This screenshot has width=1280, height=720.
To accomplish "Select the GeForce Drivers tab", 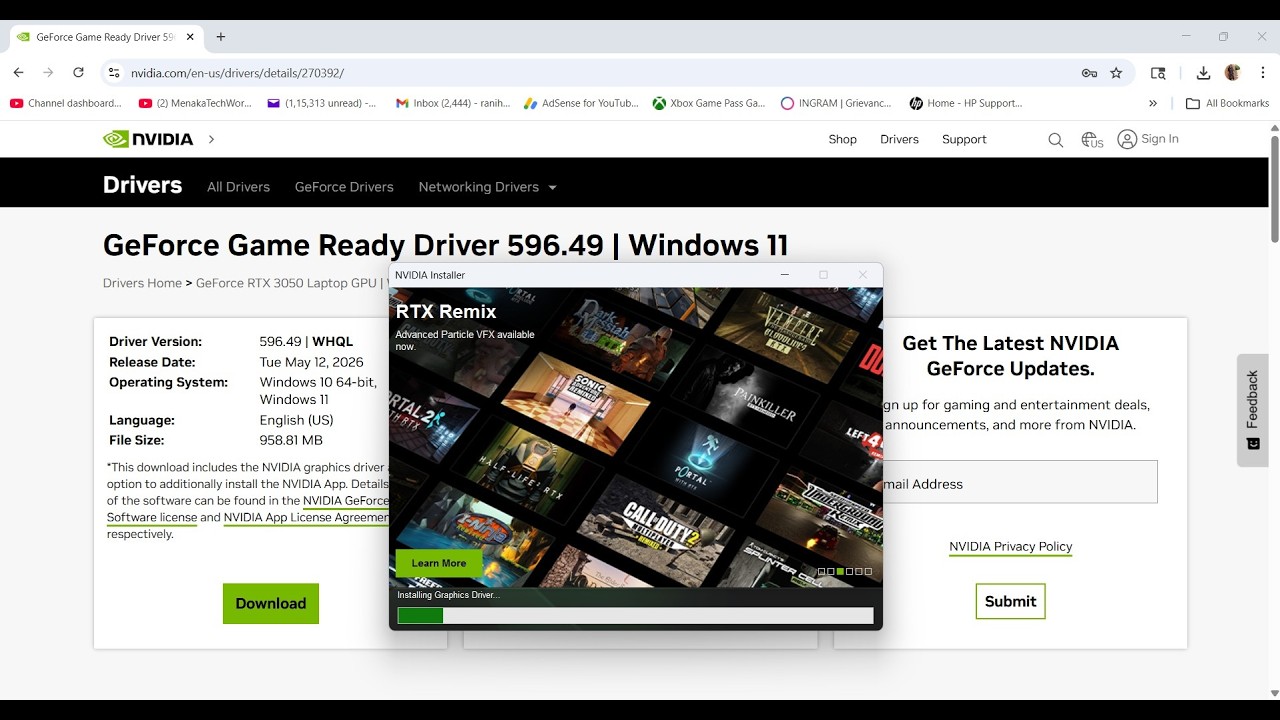I will tap(344, 187).
